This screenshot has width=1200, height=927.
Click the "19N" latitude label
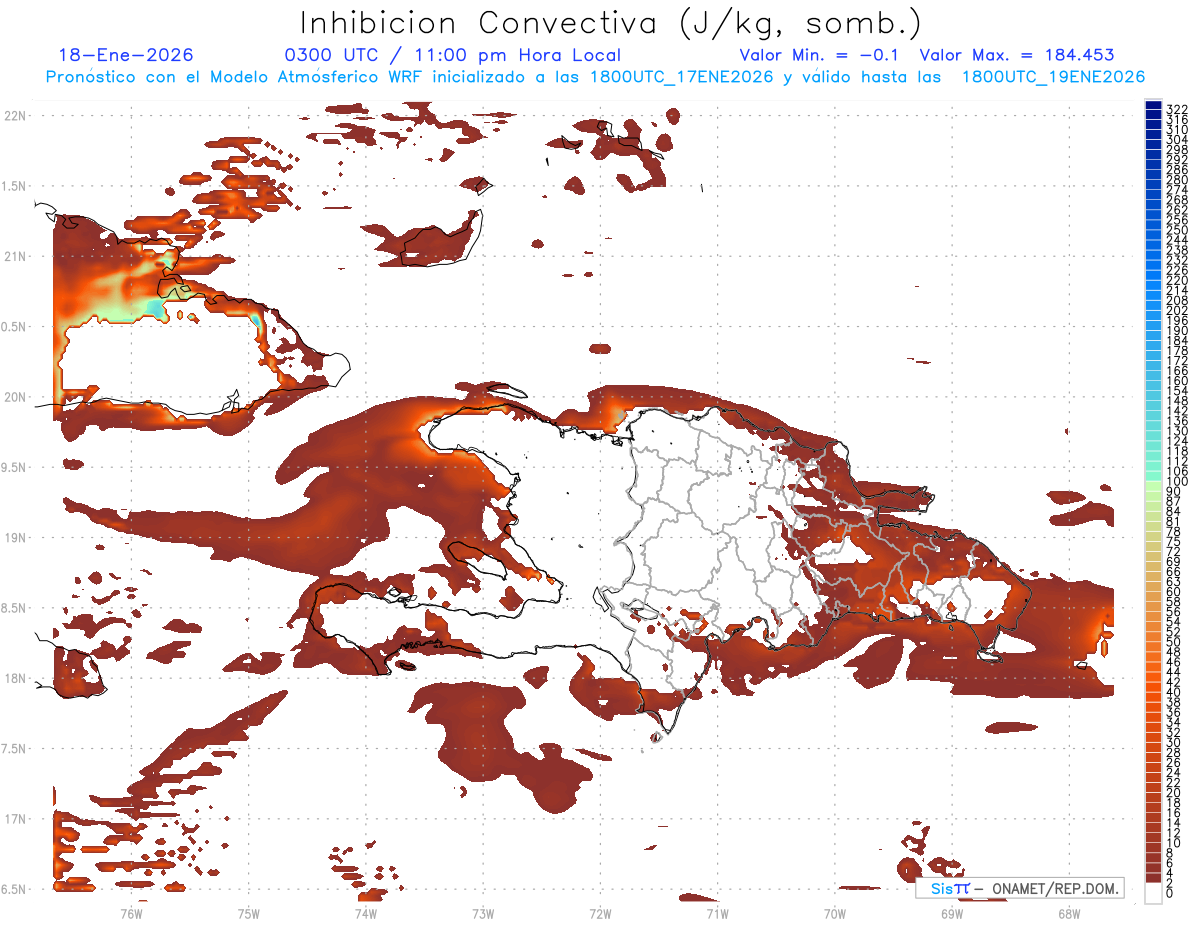point(15,538)
